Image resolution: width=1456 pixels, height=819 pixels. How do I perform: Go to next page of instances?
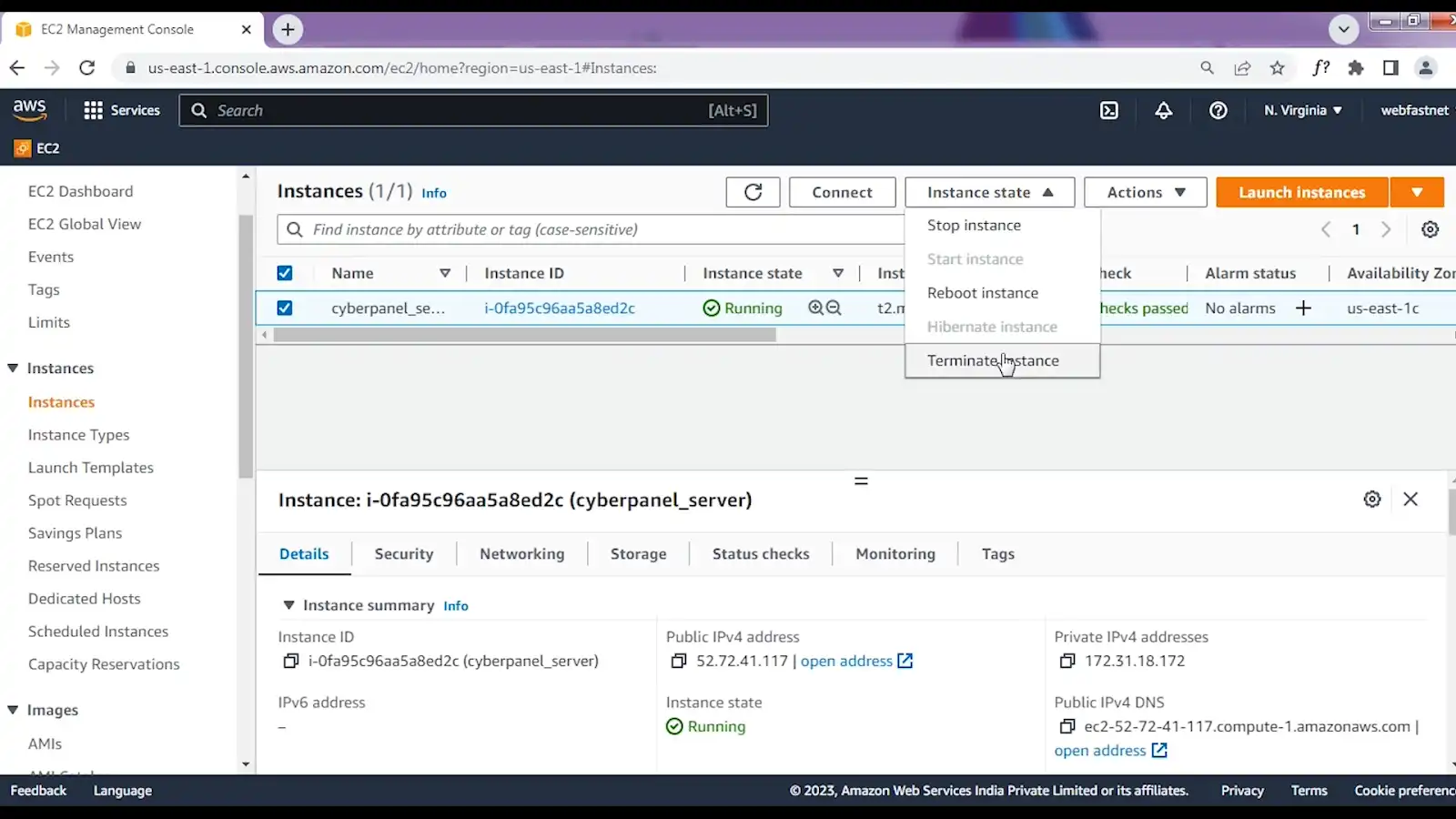[x=1386, y=229]
